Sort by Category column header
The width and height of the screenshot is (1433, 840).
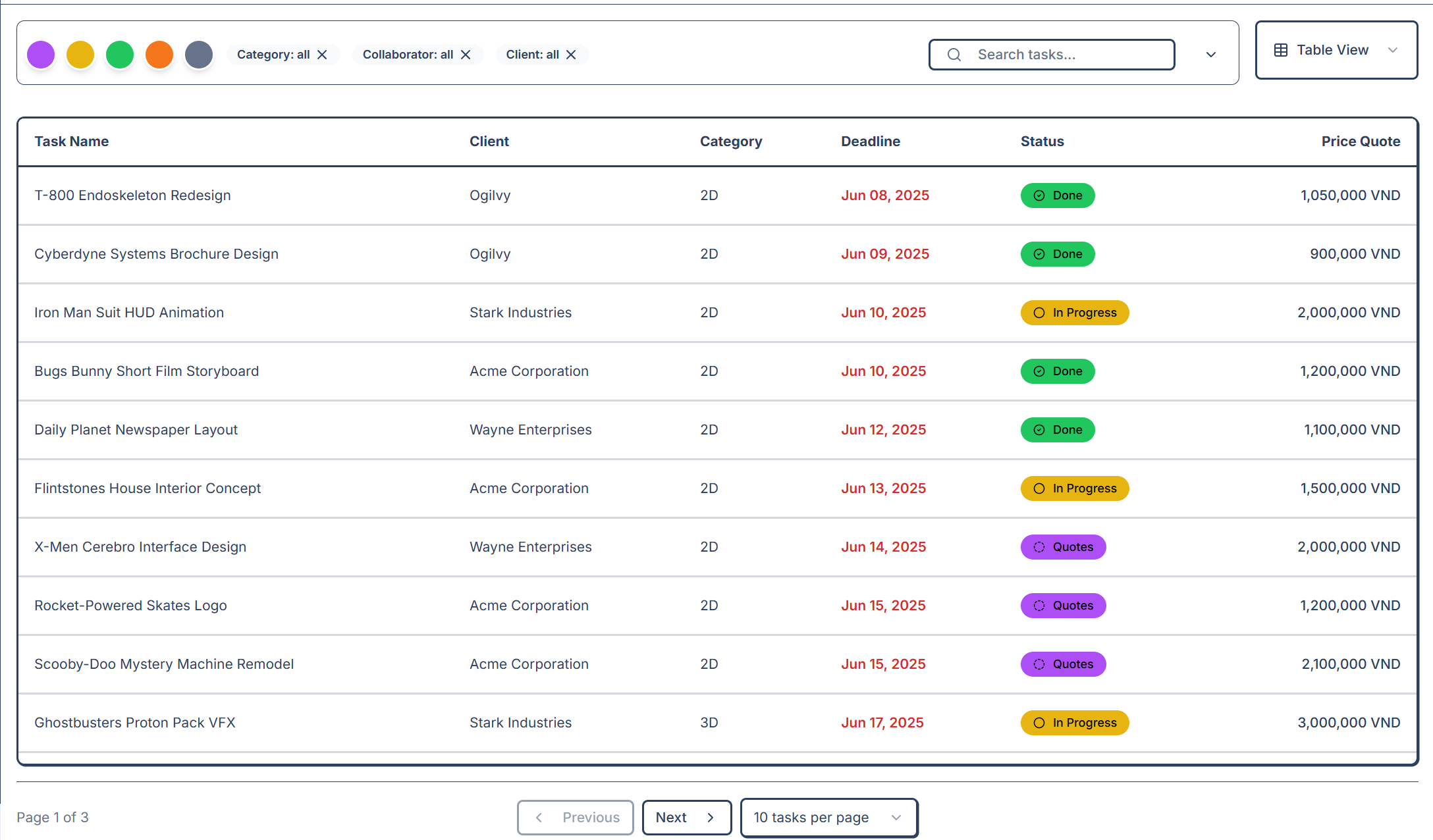pos(731,142)
